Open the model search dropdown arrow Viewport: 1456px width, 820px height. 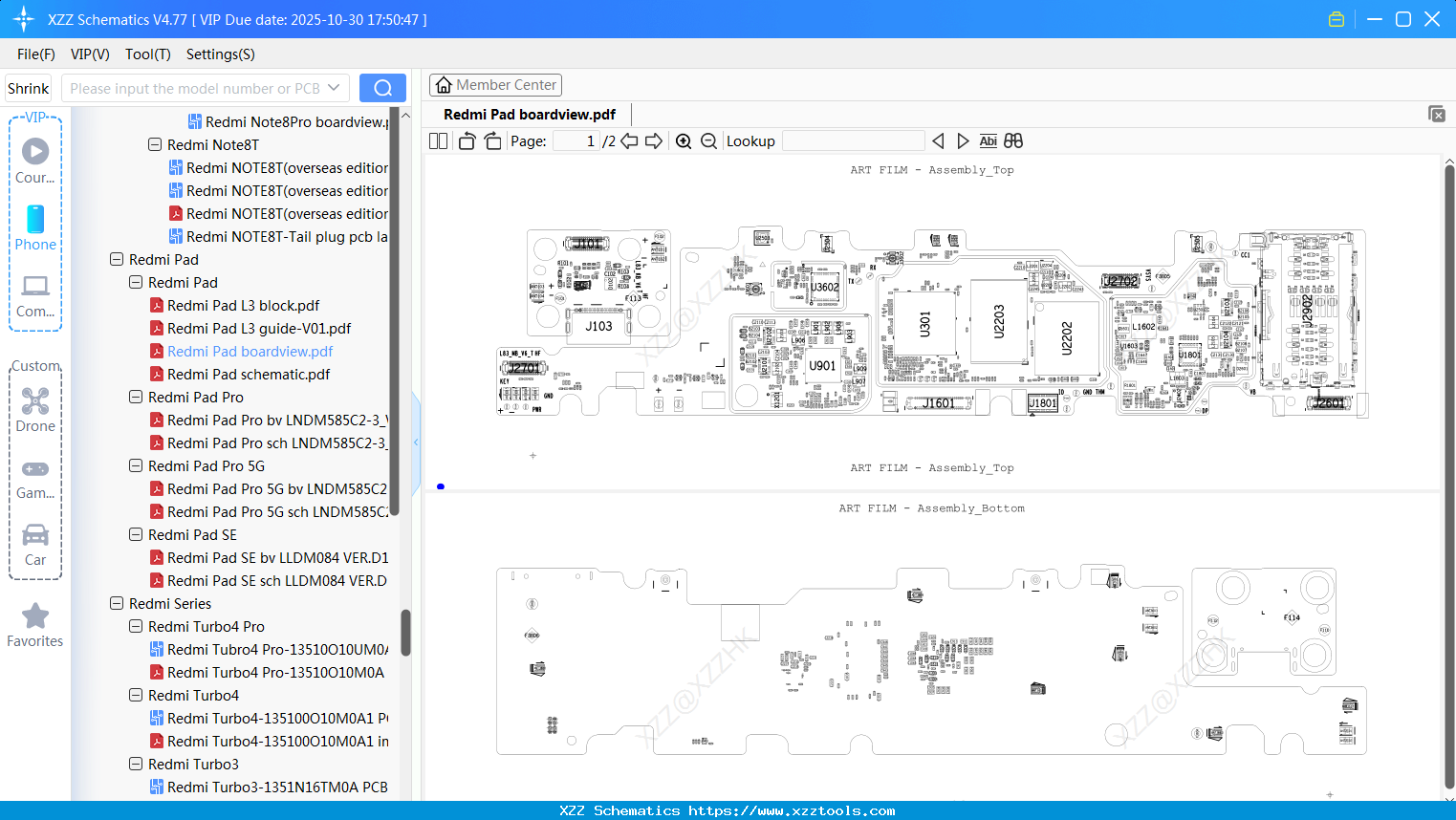(337, 87)
